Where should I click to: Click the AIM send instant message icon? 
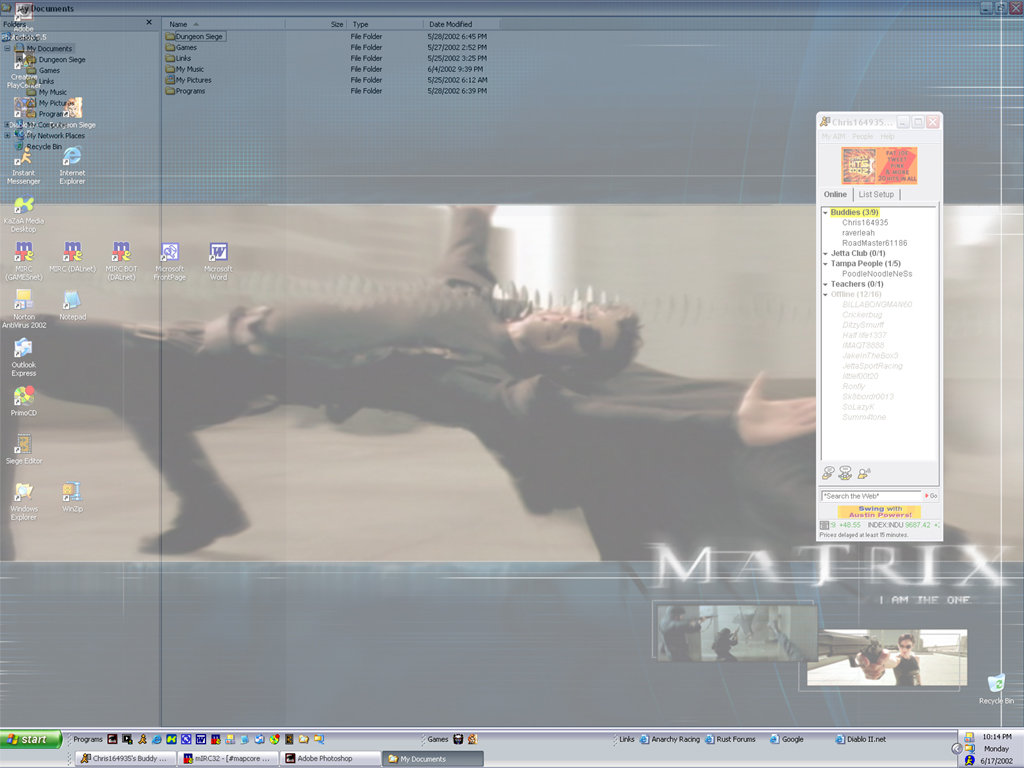828,473
